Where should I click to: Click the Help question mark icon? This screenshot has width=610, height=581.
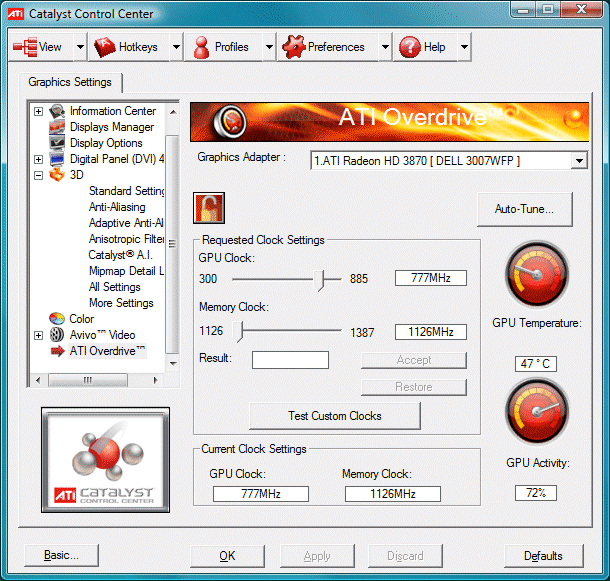(410, 47)
